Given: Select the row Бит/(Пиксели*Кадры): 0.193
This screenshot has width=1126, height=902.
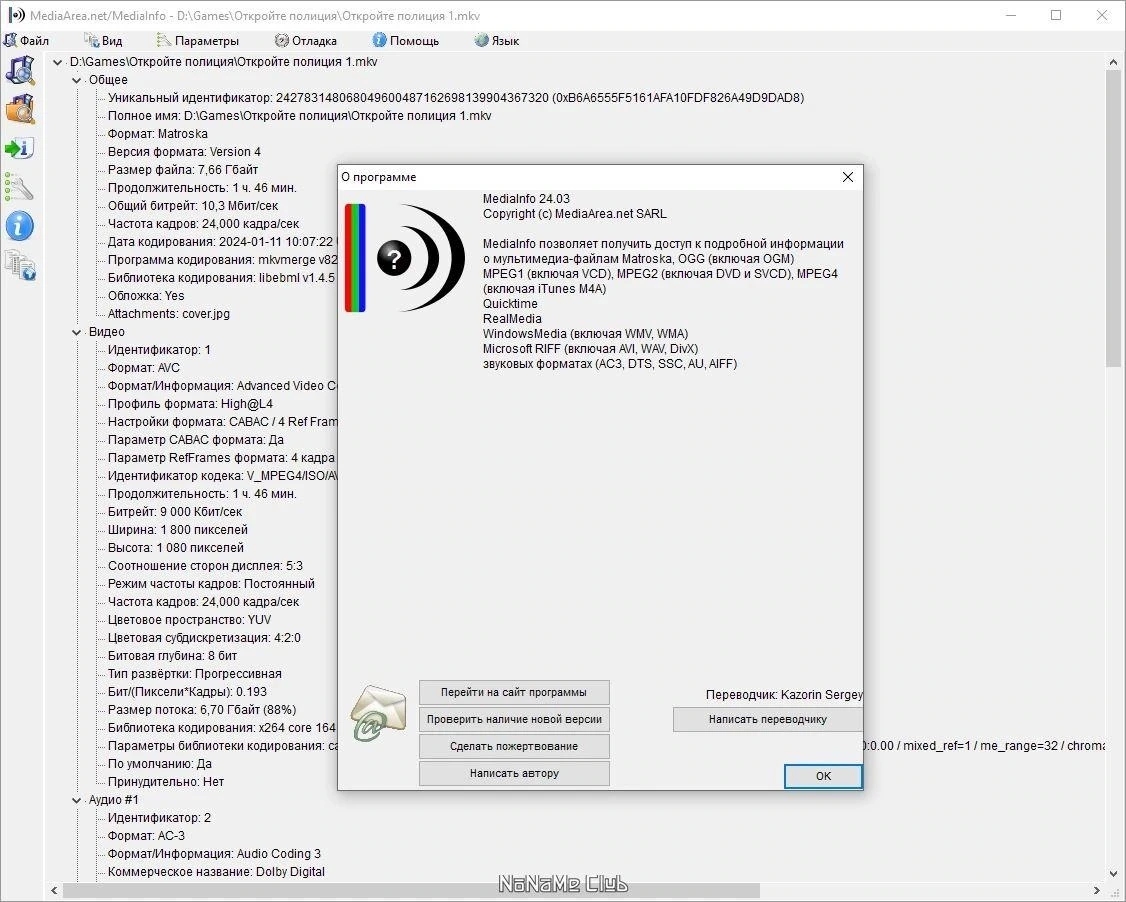Looking at the screenshot, I should click(187, 692).
